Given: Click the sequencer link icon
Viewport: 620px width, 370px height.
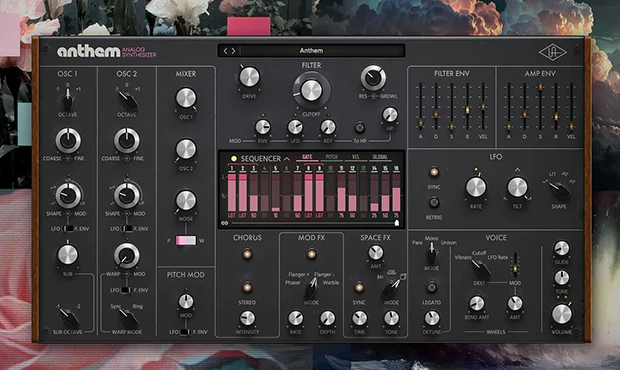Looking at the screenshot, I should (225, 223).
